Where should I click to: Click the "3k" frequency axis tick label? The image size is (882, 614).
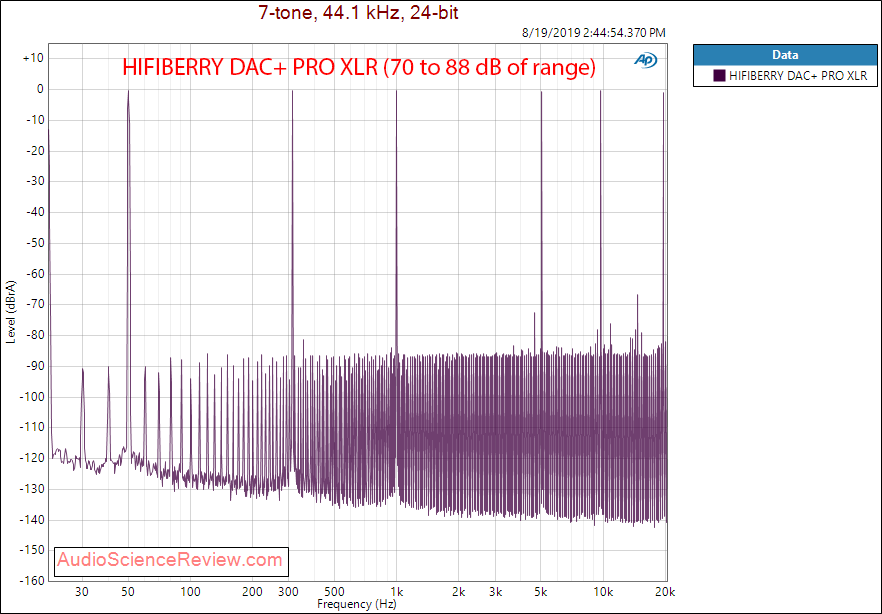pyautogui.click(x=495, y=592)
